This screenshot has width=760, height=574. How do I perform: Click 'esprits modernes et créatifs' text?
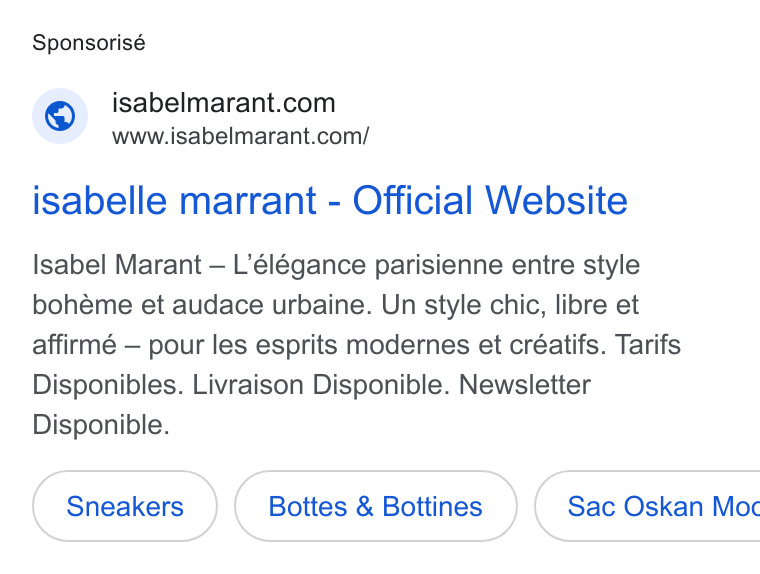pos(431,346)
